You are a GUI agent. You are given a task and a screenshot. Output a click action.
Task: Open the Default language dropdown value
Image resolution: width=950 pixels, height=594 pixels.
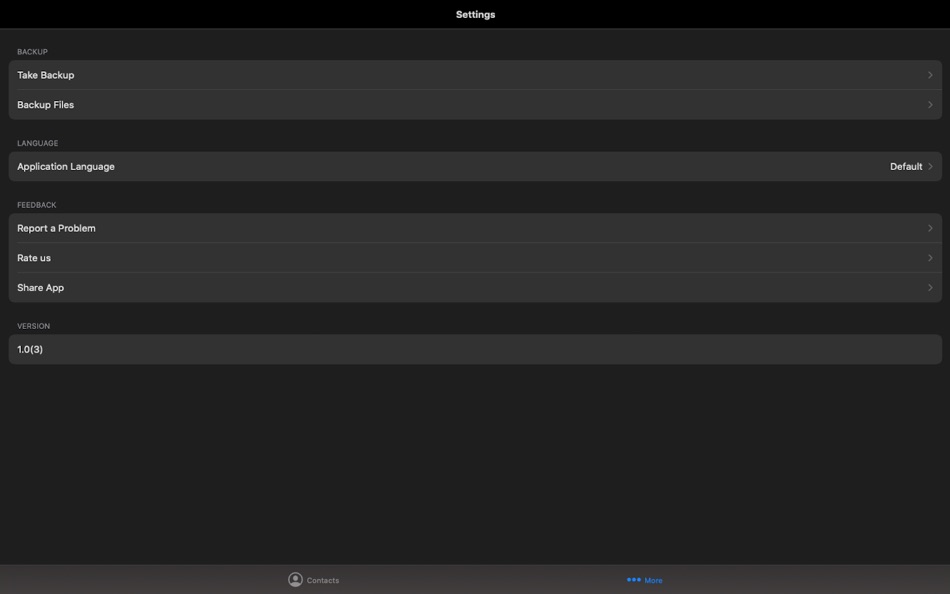(906, 167)
